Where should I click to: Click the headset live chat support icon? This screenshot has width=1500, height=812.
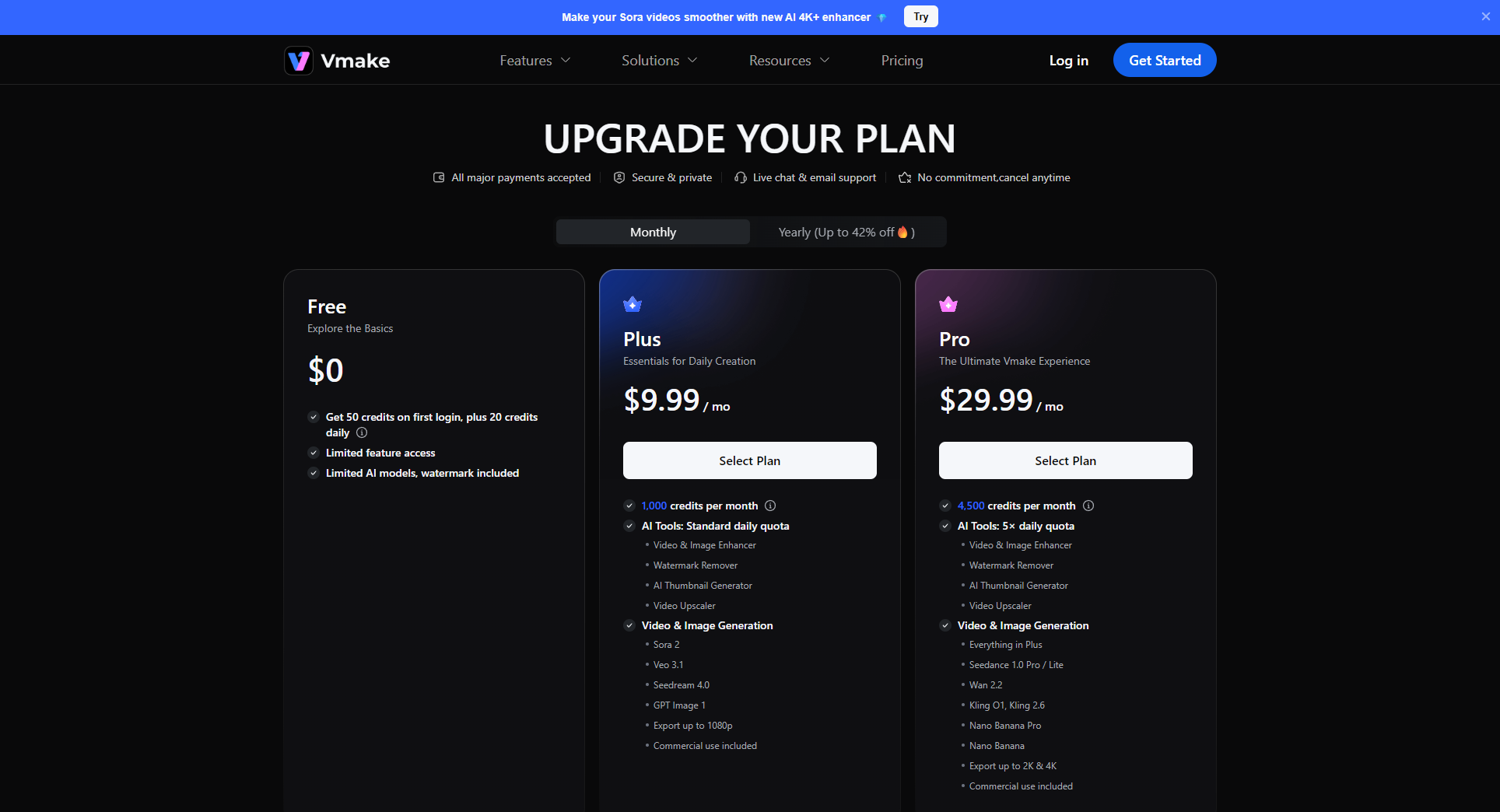tap(740, 178)
